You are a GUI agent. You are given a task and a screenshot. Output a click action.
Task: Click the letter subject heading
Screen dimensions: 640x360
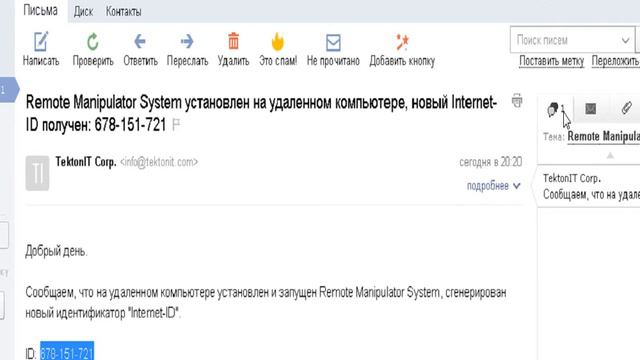pos(261,113)
